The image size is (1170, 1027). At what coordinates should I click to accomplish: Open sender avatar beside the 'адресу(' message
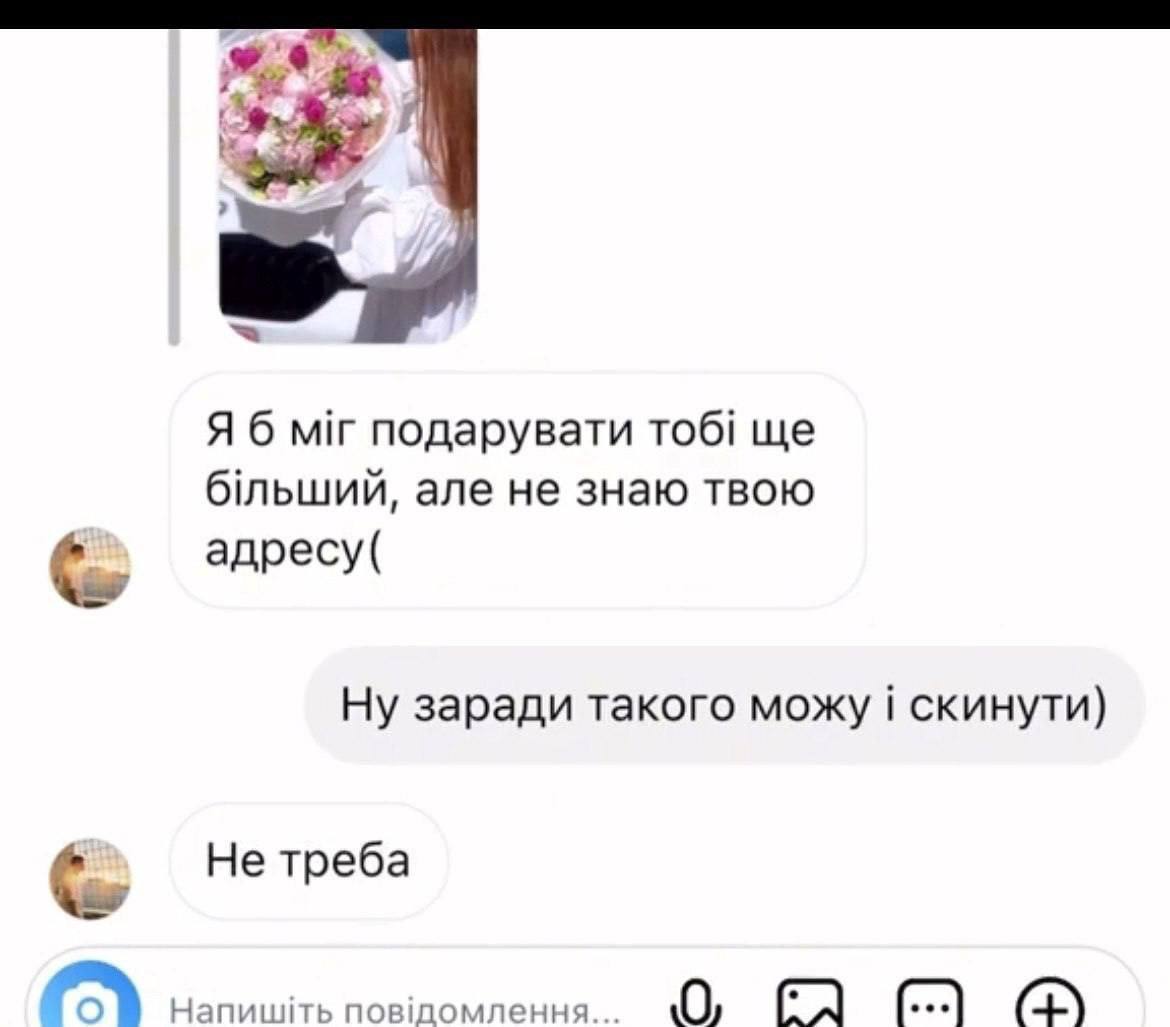[x=90, y=566]
